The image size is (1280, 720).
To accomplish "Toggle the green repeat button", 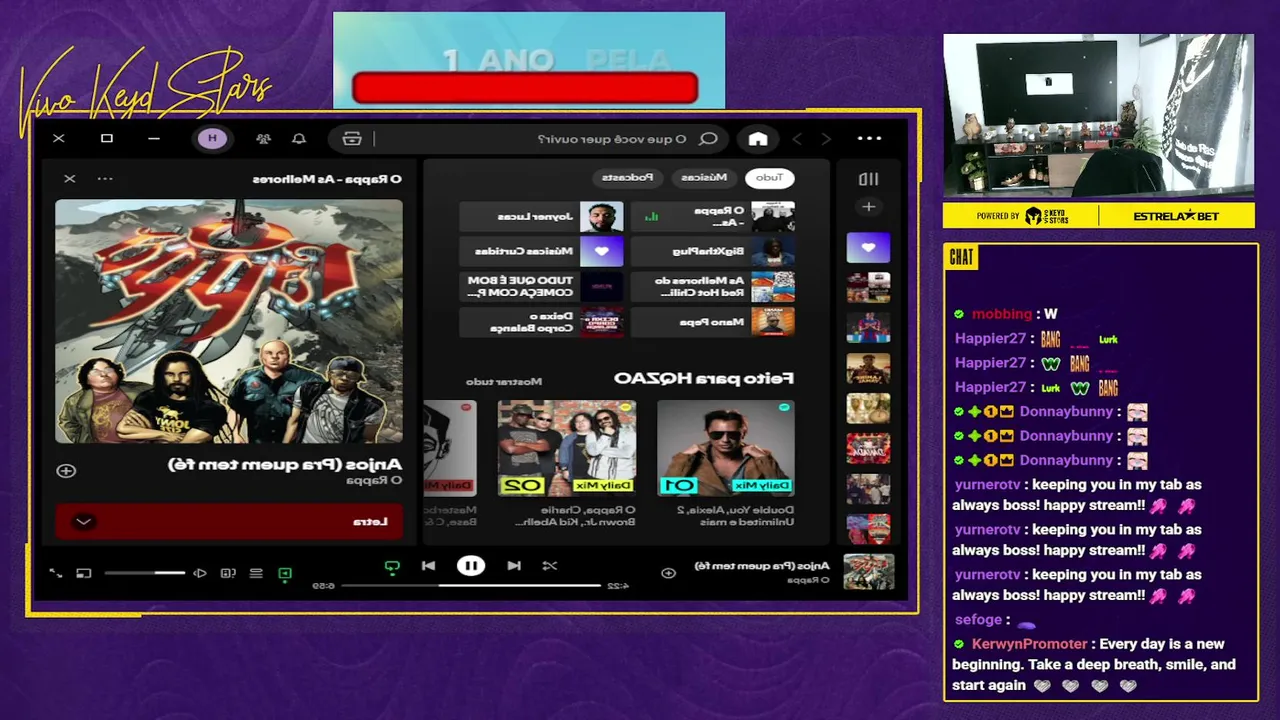I will point(392,567).
